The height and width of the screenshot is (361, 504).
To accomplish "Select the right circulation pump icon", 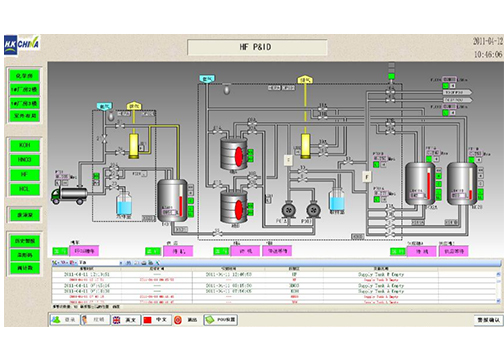I will click(x=313, y=210).
